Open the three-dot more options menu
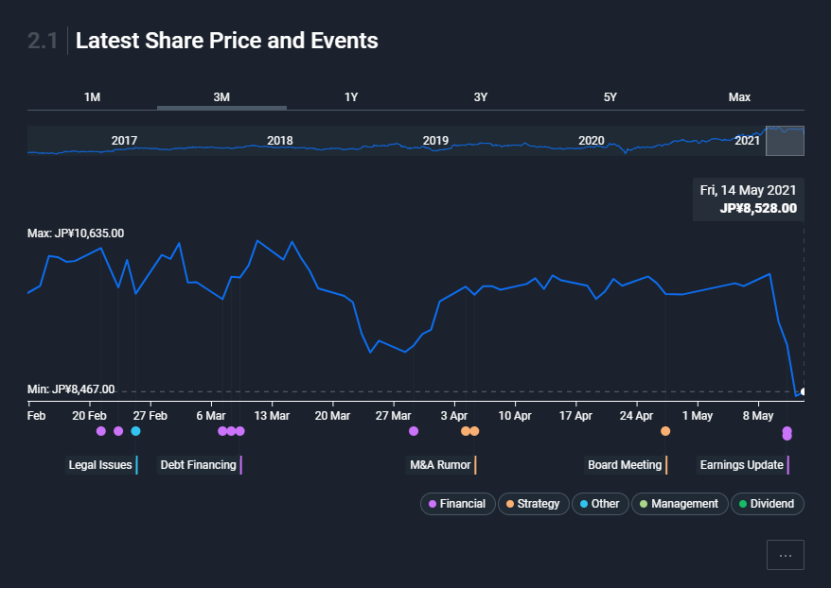The height and width of the screenshot is (589, 831). pos(785,555)
